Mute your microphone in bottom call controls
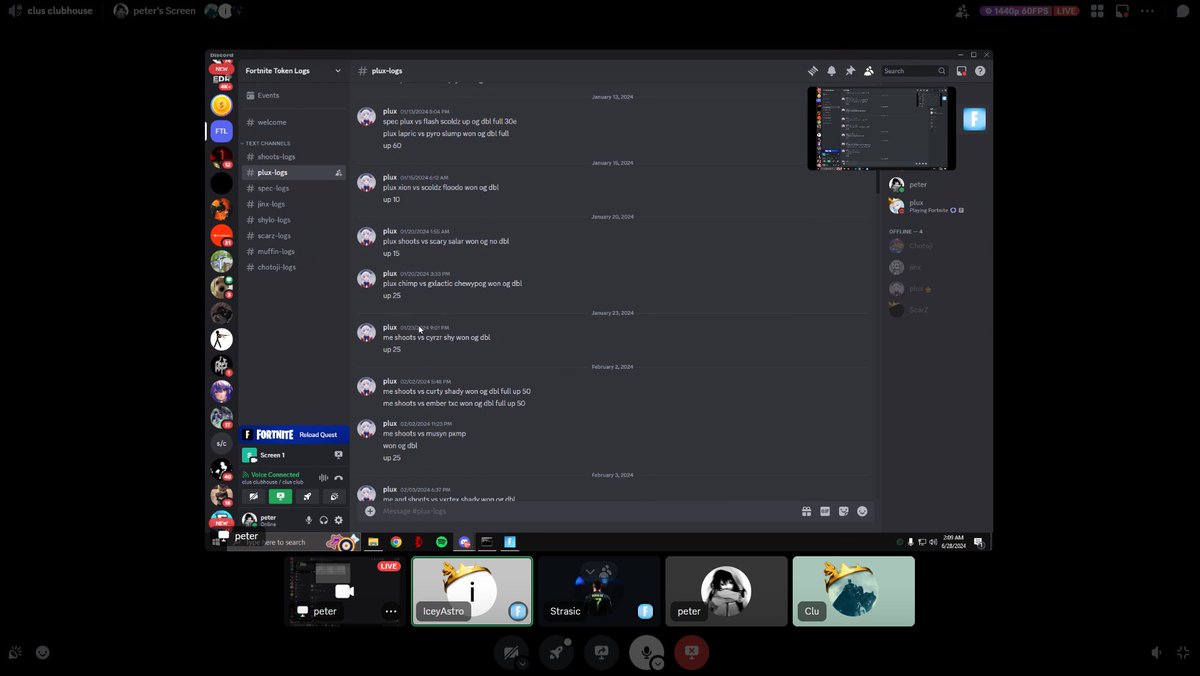1200x676 pixels. point(645,652)
